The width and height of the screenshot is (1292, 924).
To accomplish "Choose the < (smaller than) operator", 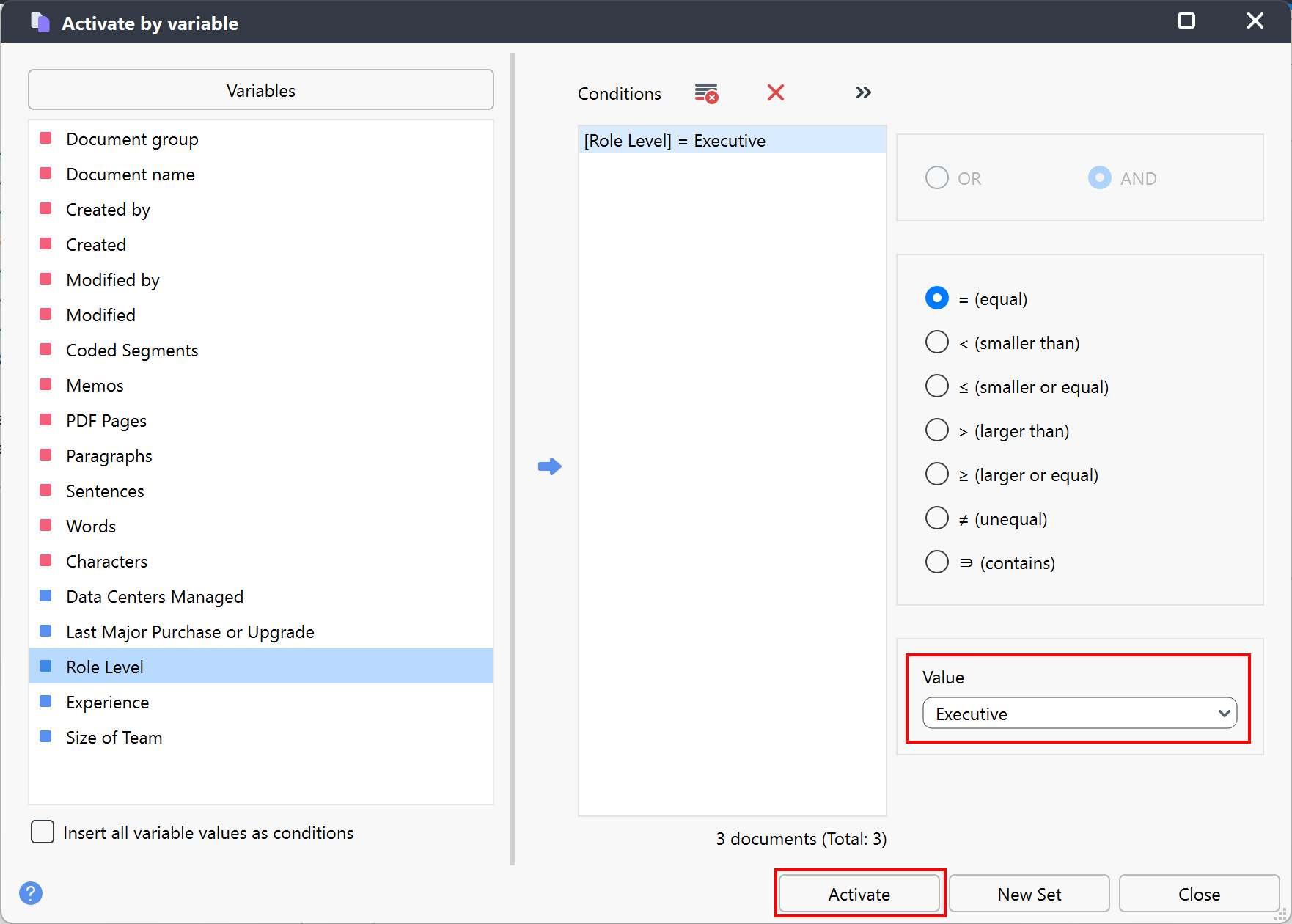I will (937, 342).
